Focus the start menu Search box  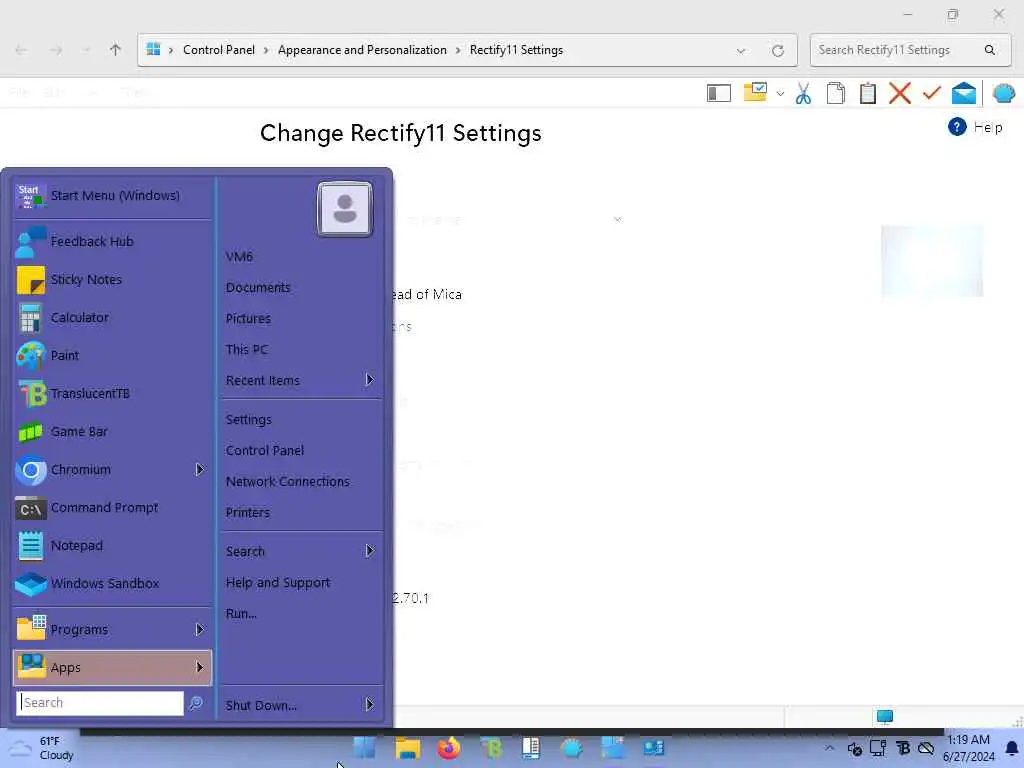(100, 703)
